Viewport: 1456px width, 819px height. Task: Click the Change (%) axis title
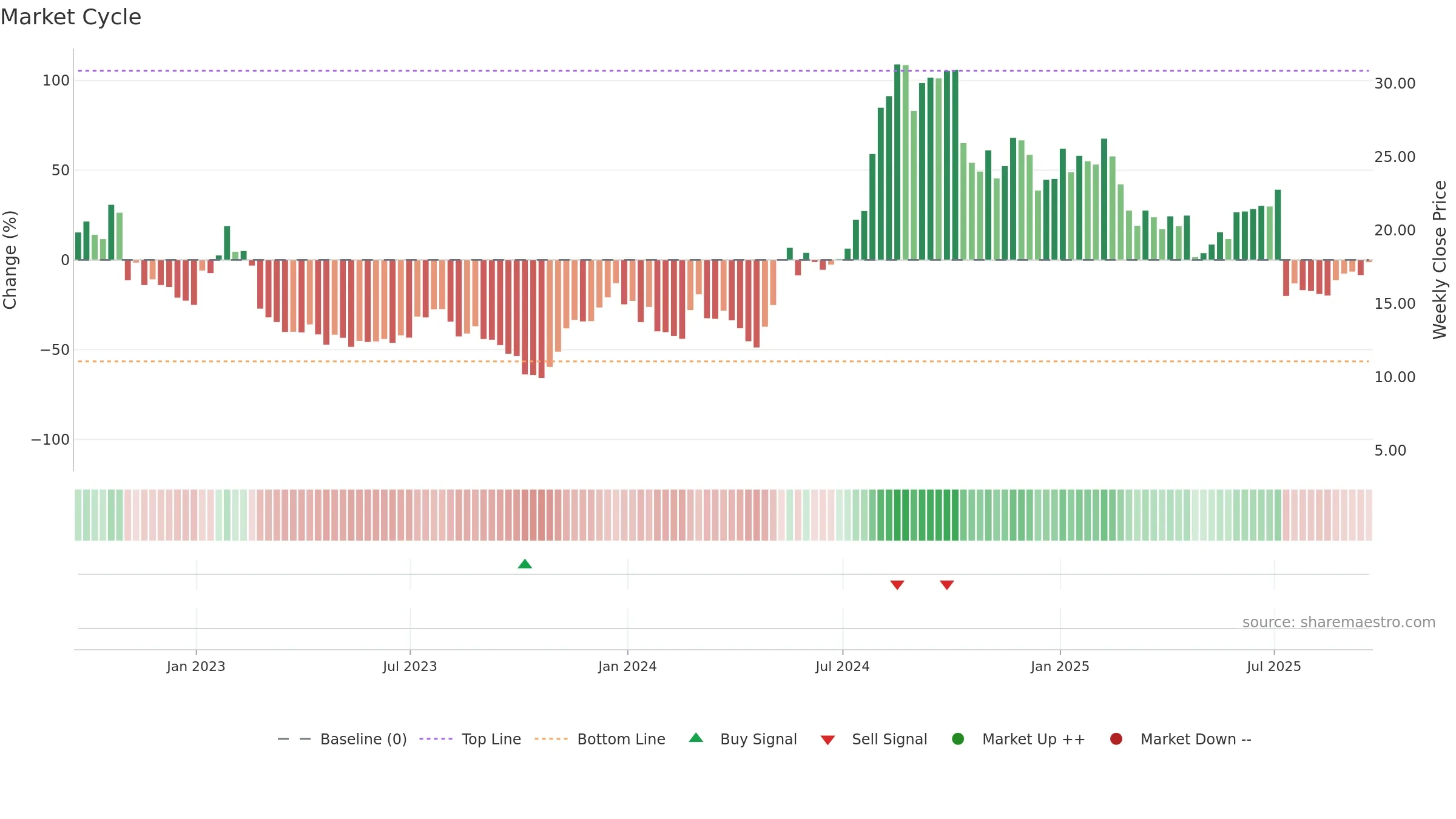pyautogui.click(x=10, y=260)
